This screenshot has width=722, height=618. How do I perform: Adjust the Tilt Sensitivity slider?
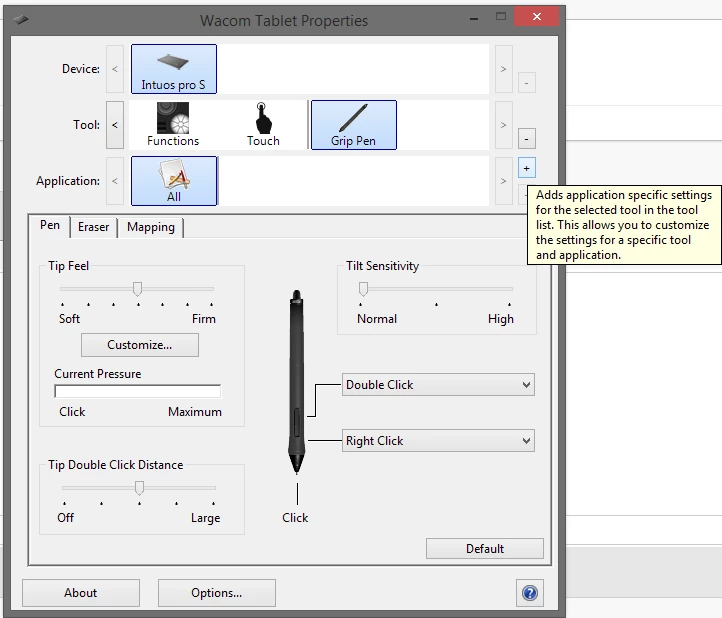click(363, 289)
